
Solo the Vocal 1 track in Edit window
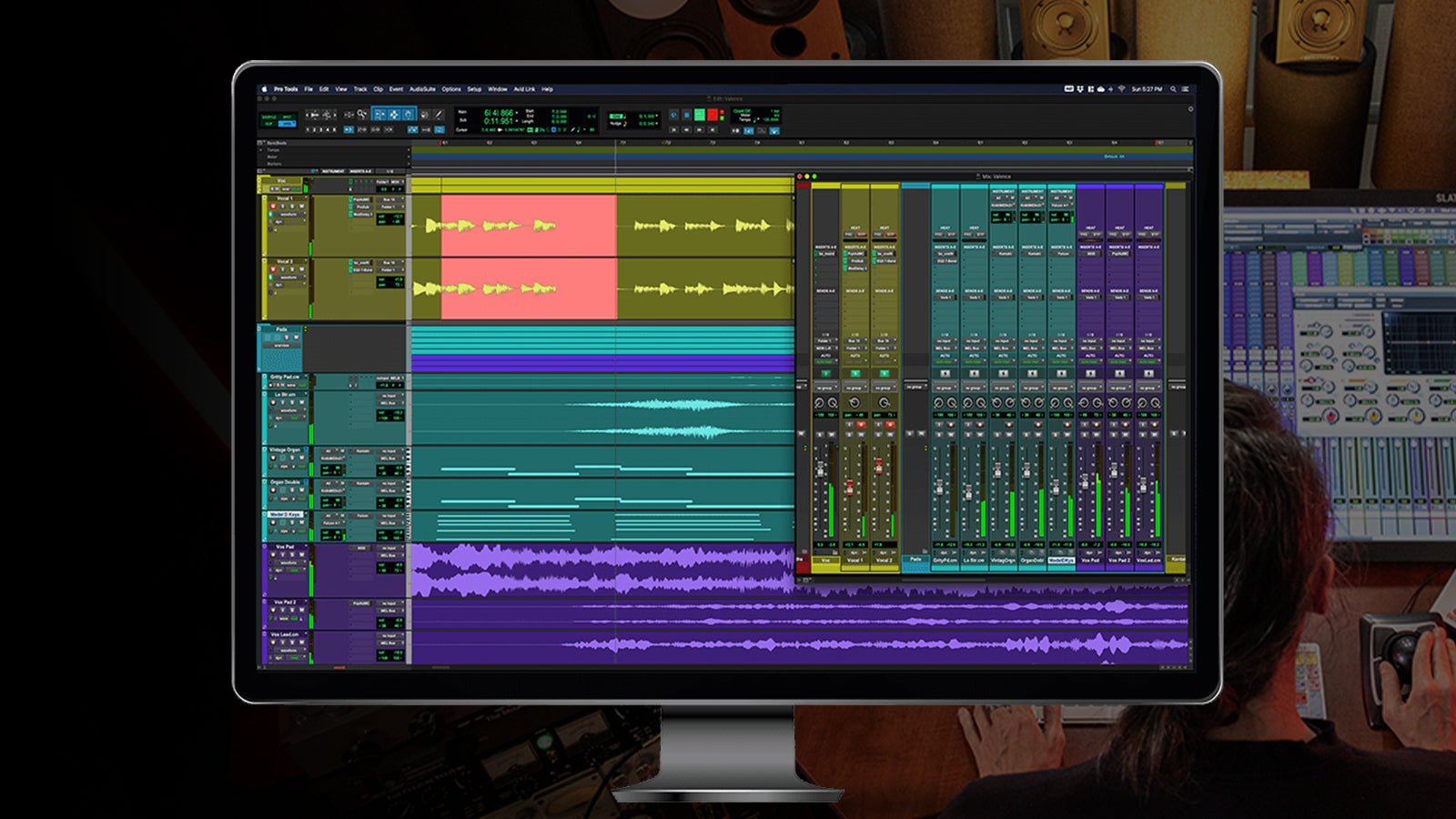(x=292, y=207)
